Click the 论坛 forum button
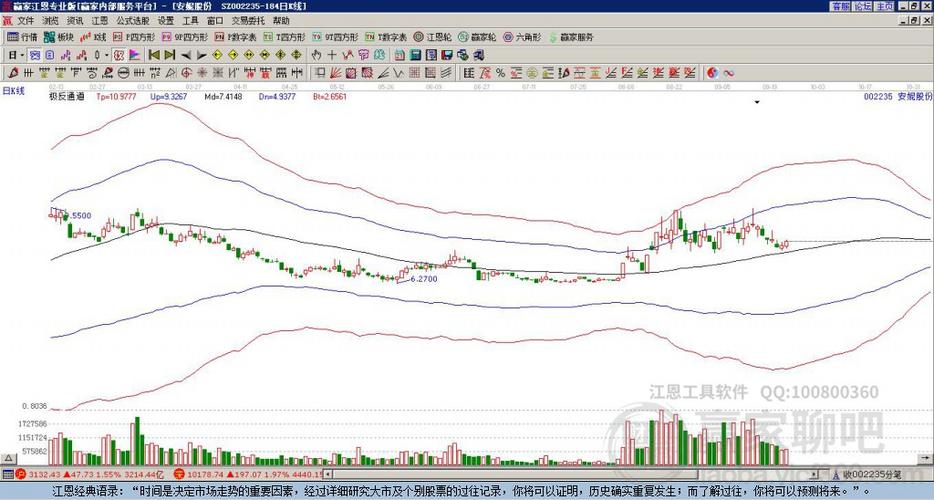The width and height of the screenshot is (934, 500). pyautogui.click(x=862, y=6)
